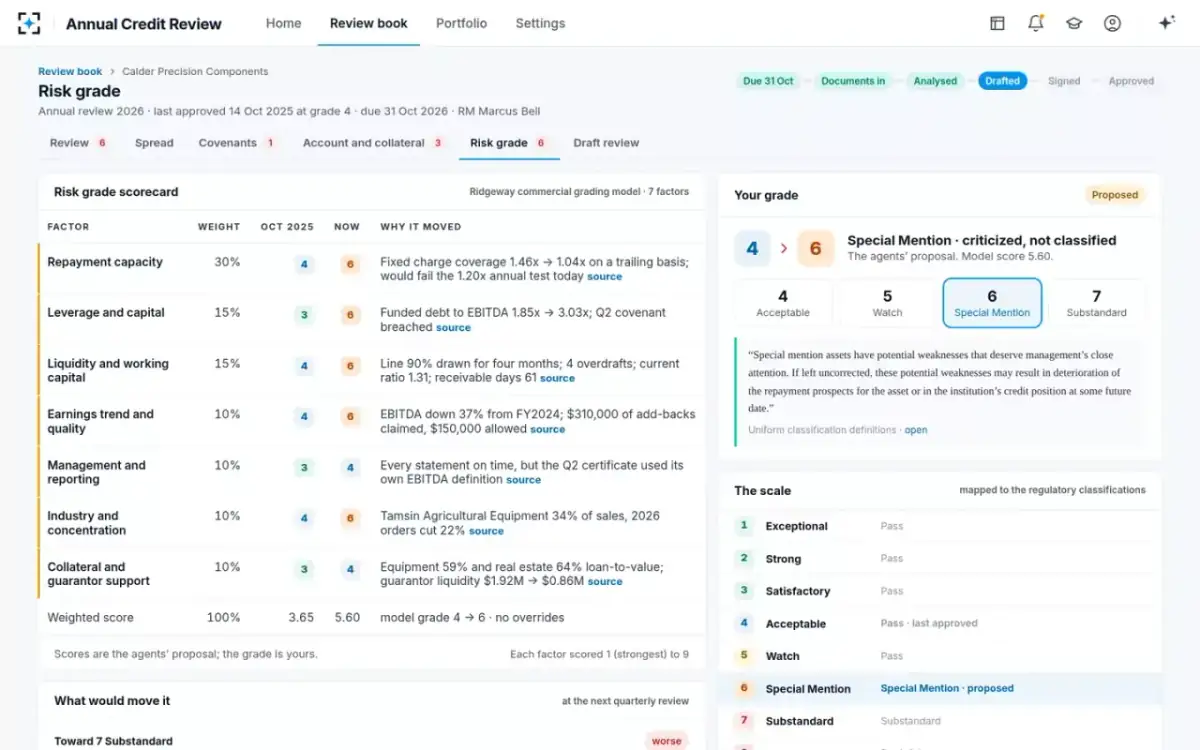Open source link for Industry and concentration
Image resolution: width=1200 pixels, height=750 pixels.
coord(486,531)
